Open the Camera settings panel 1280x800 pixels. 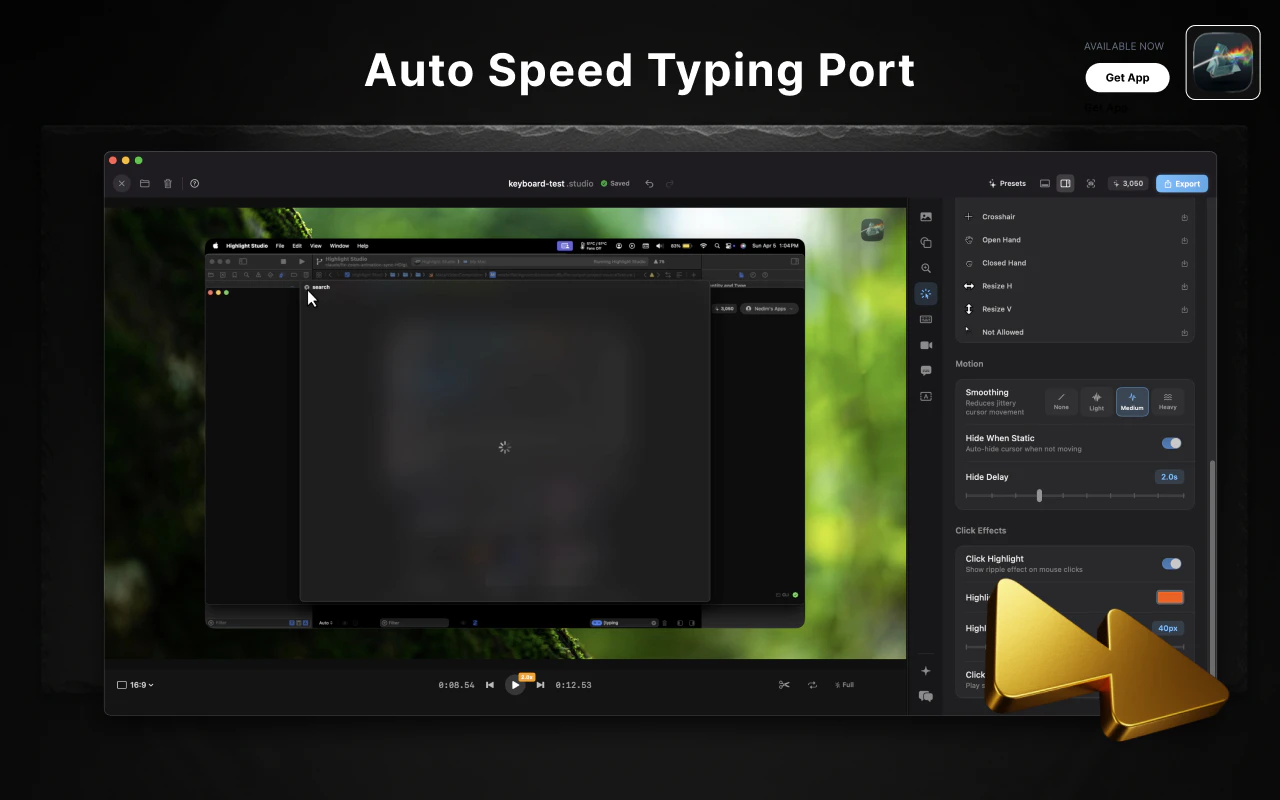[x=925, y=345]
